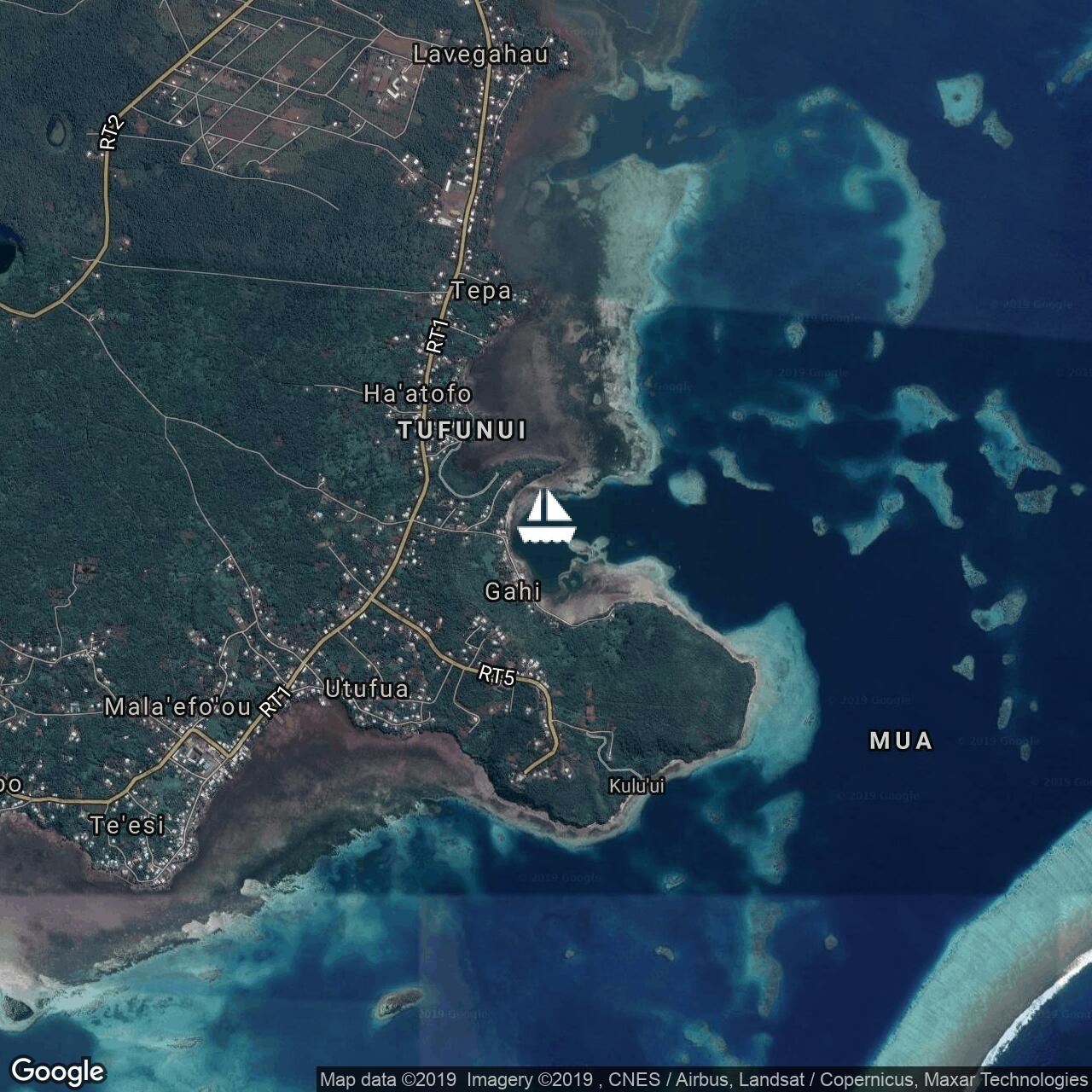Click the small round lake near RT2
The width and height of the screenshot is (1092, 1092).
(57, 131)
